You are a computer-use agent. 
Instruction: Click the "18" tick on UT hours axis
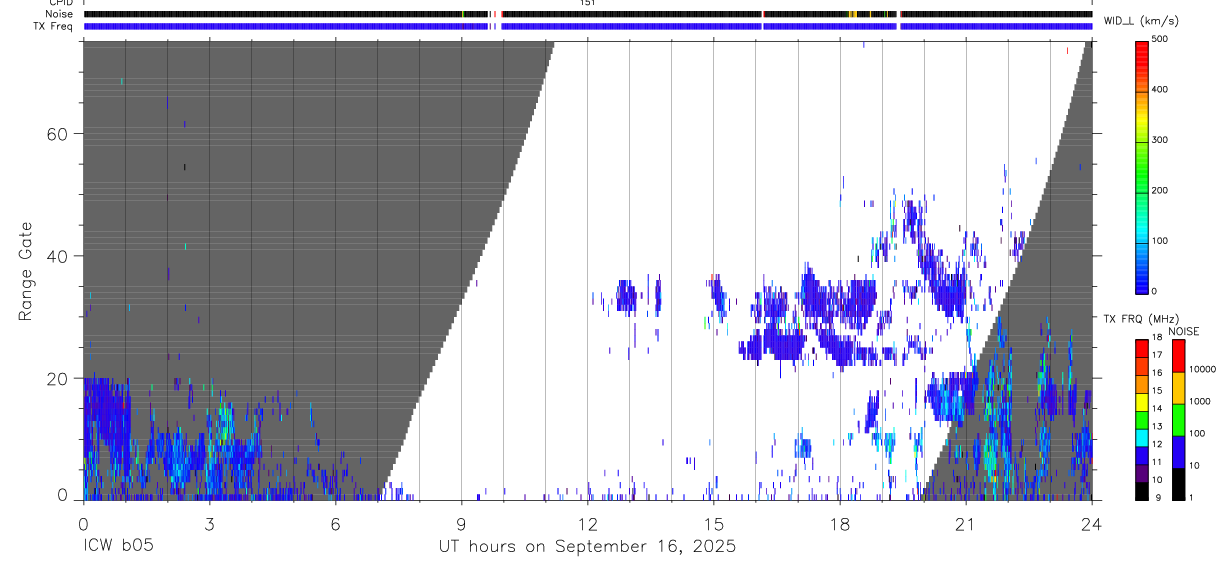point(839,523)
